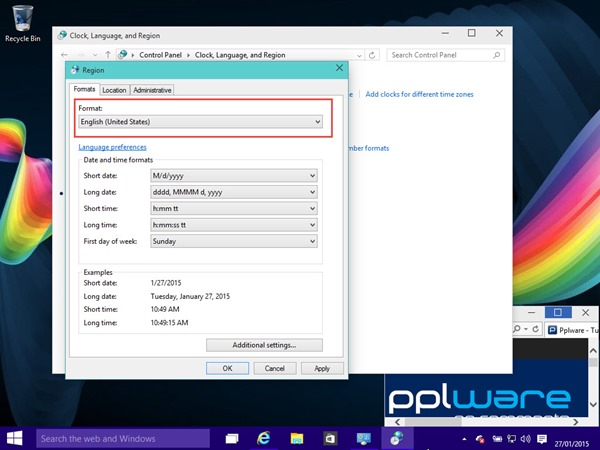
Task: Open the network tray icon
Action: [511, 439]
